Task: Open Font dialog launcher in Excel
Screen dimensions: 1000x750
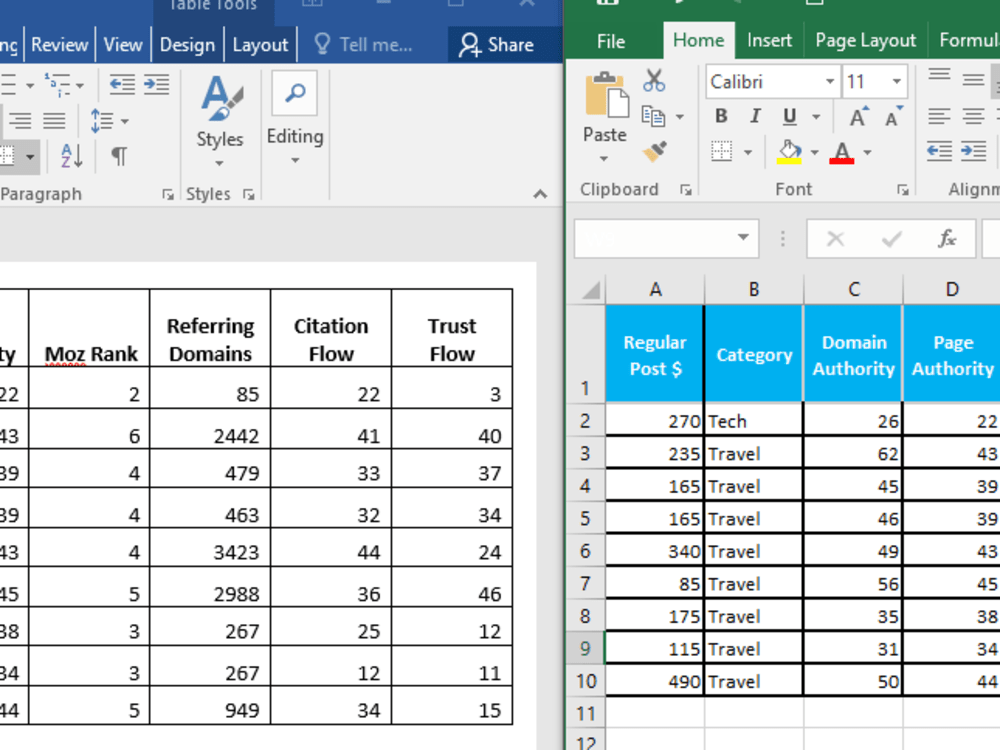Action: click(x=902, y=189)
